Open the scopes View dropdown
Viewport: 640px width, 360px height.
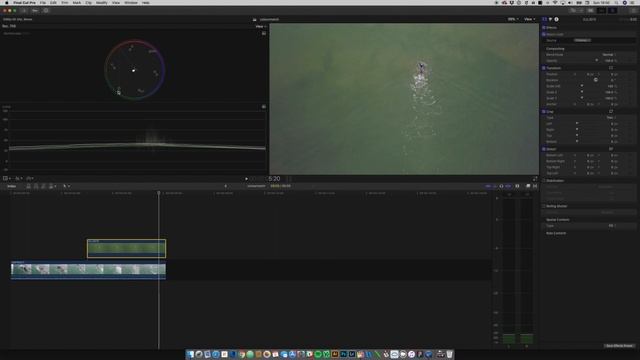click(260, 27)
